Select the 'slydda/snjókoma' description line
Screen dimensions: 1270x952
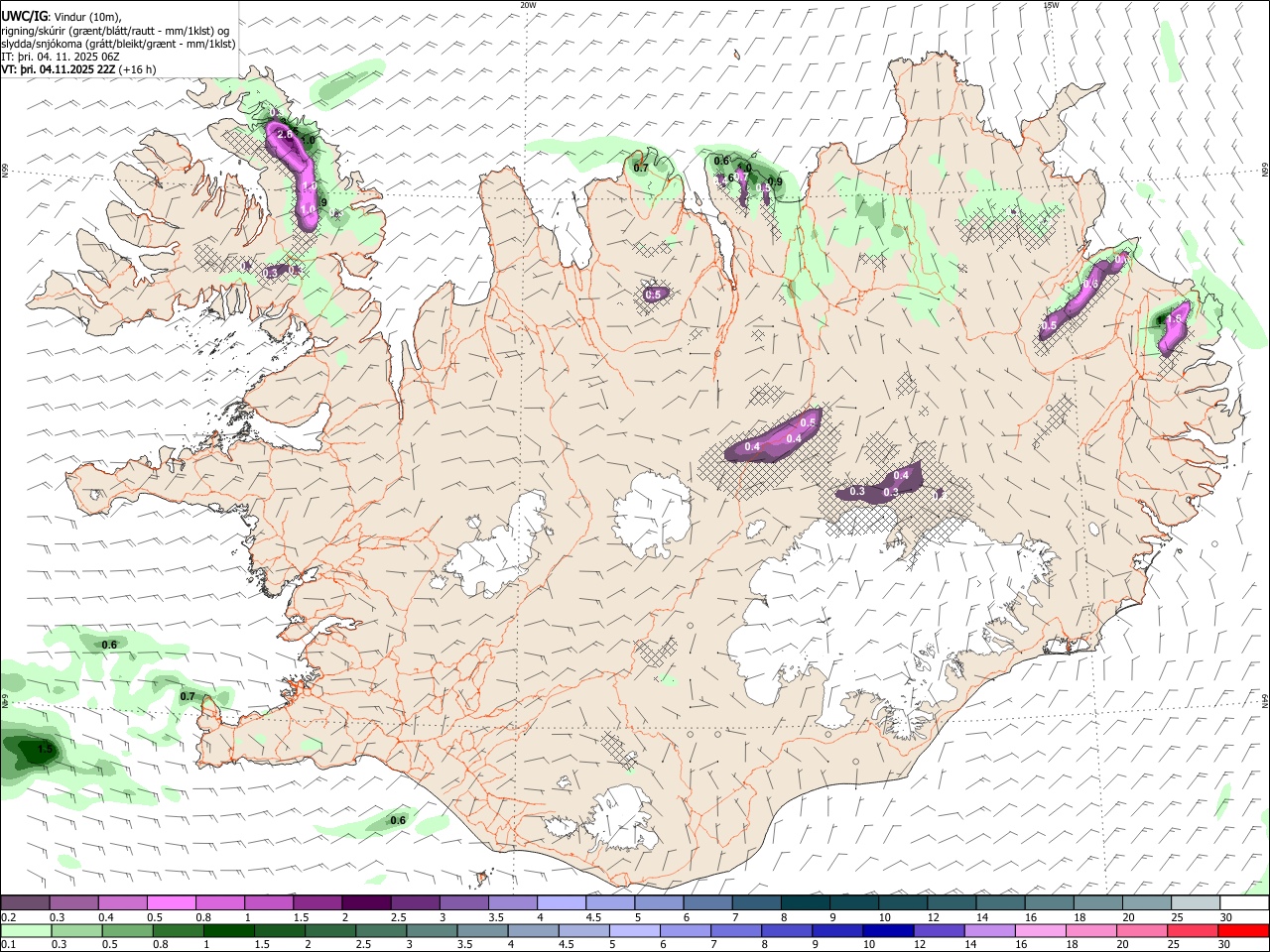[118, 44]
